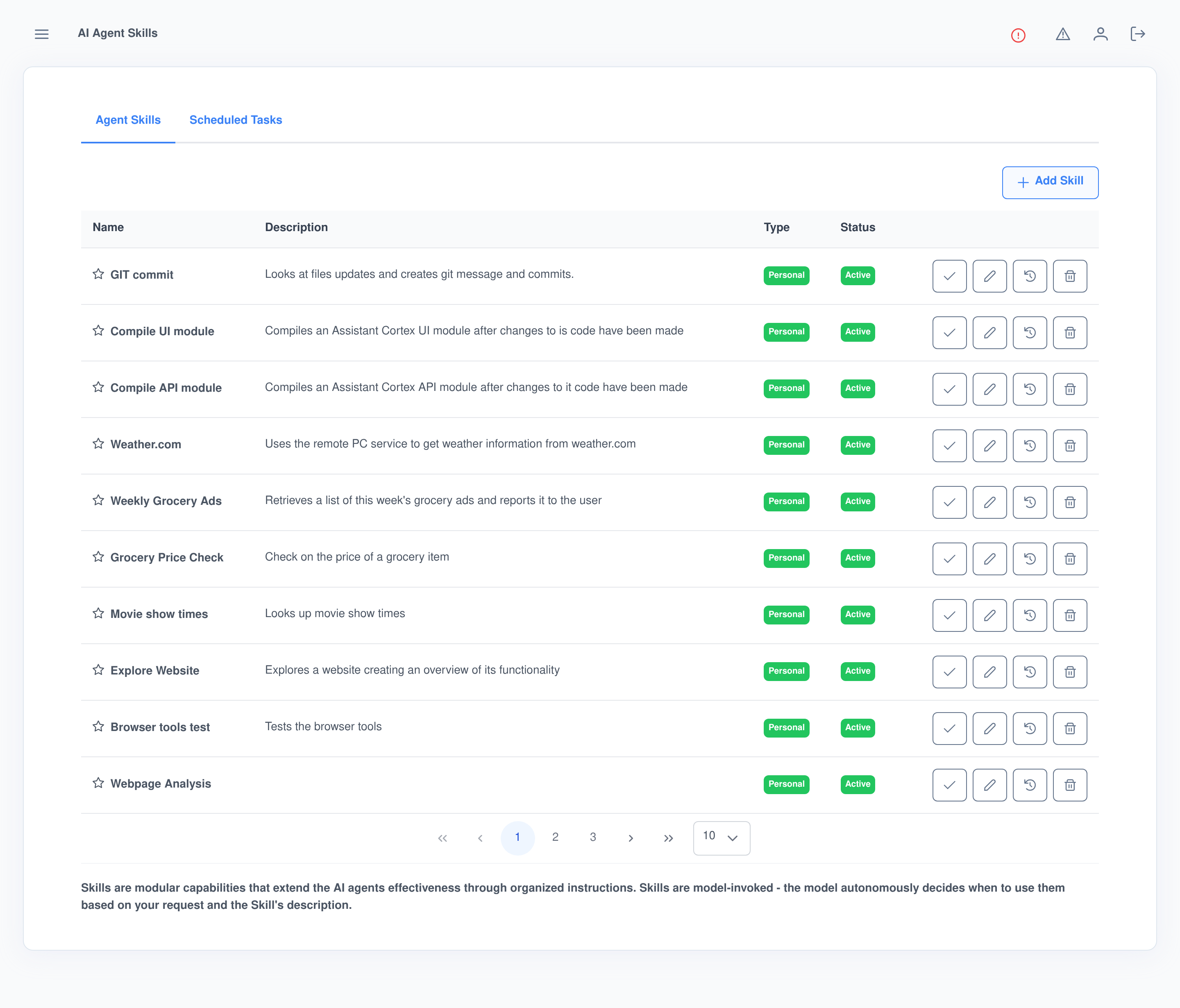The width and height of the screenshot is (1180, 1008).
Task: Edit the Webpage Analysis skill
Action: (x=990, y=786)
